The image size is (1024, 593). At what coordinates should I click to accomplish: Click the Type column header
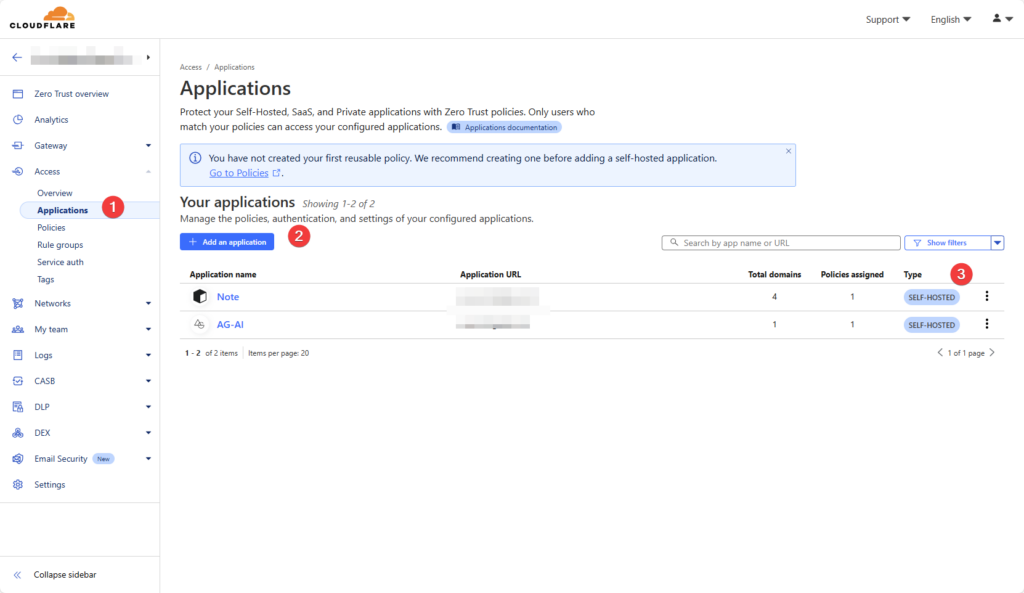click(912, 274)
